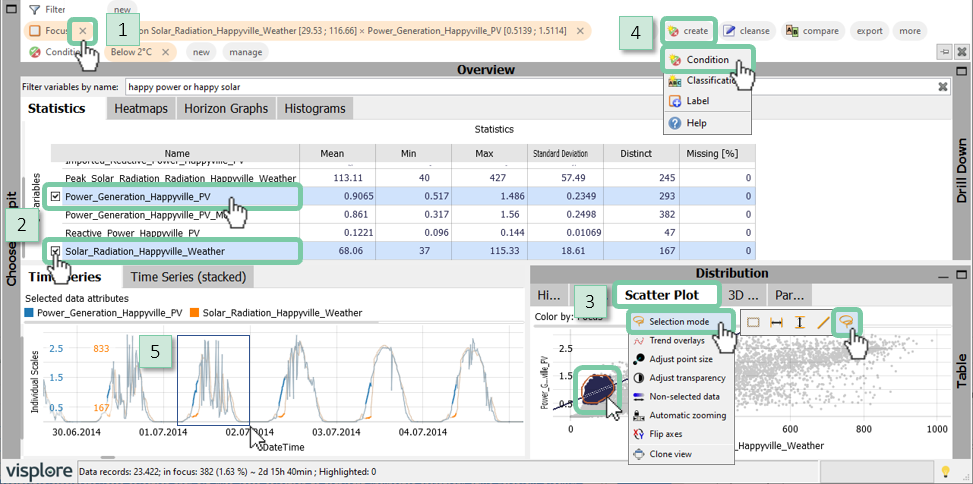Switch to the Heatmaps tab
Image resolution: width=973 pixels, height=484 pixels.
point(139,108)
